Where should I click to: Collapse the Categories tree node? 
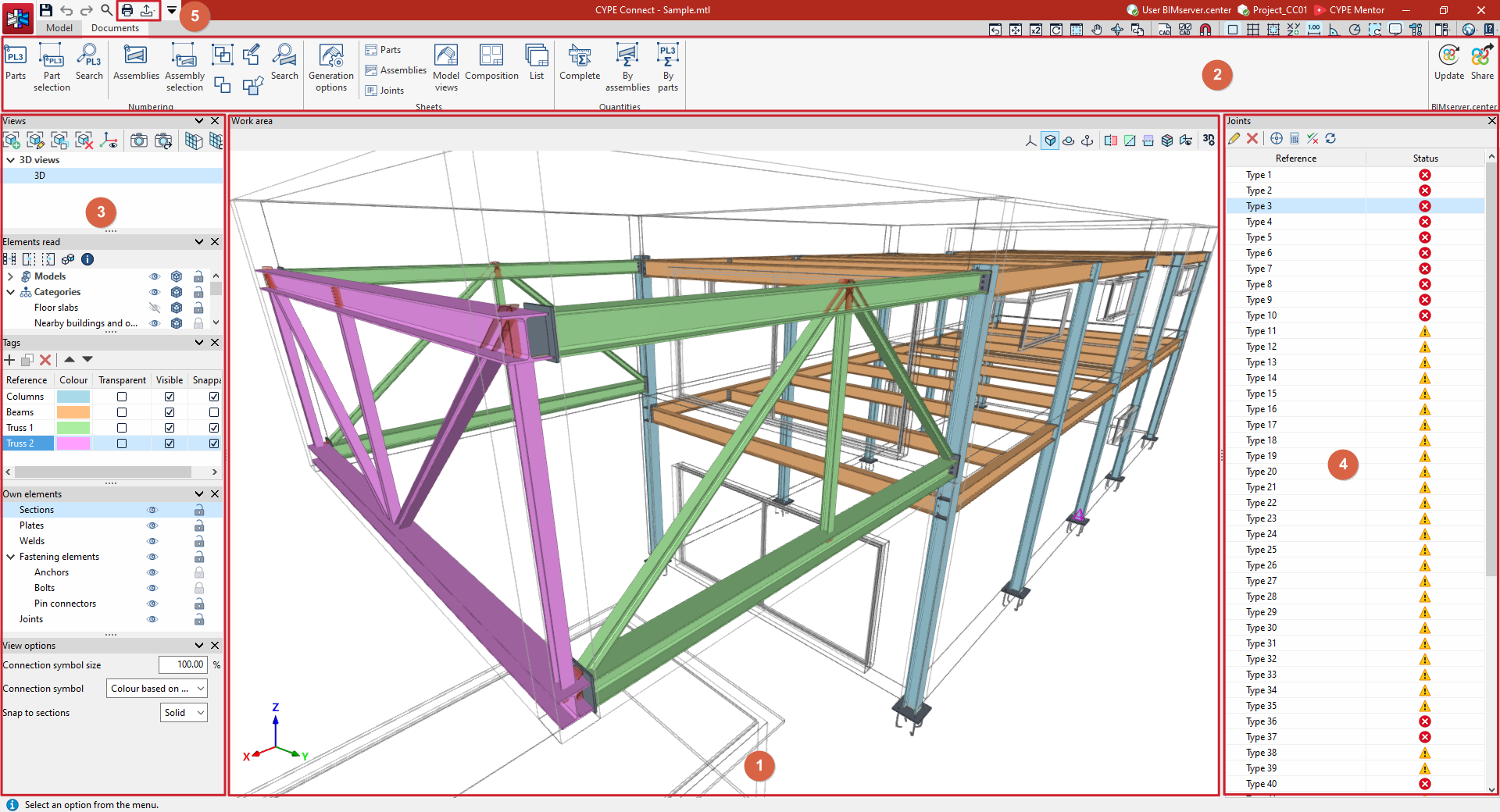10,292
